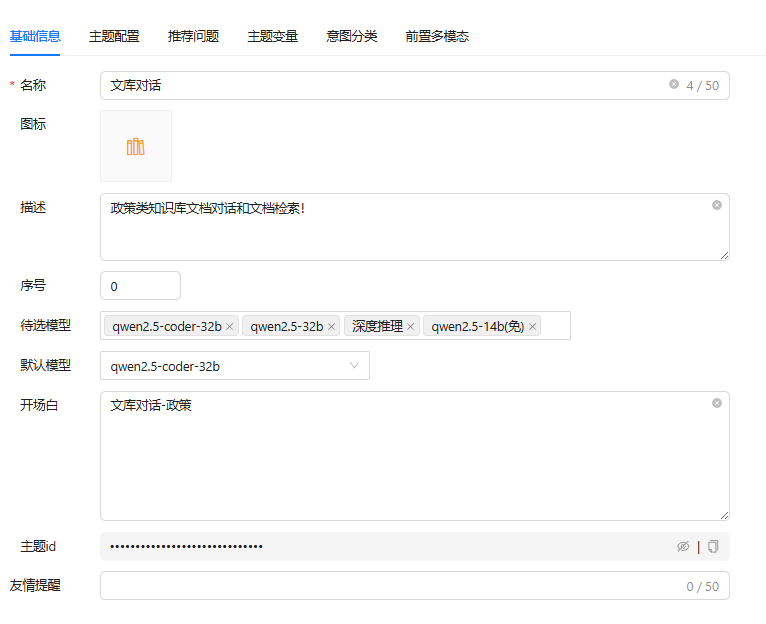Select the 意图分类 tab
The height and width of the screenshot is (624, 766).
tap(352, 36)
